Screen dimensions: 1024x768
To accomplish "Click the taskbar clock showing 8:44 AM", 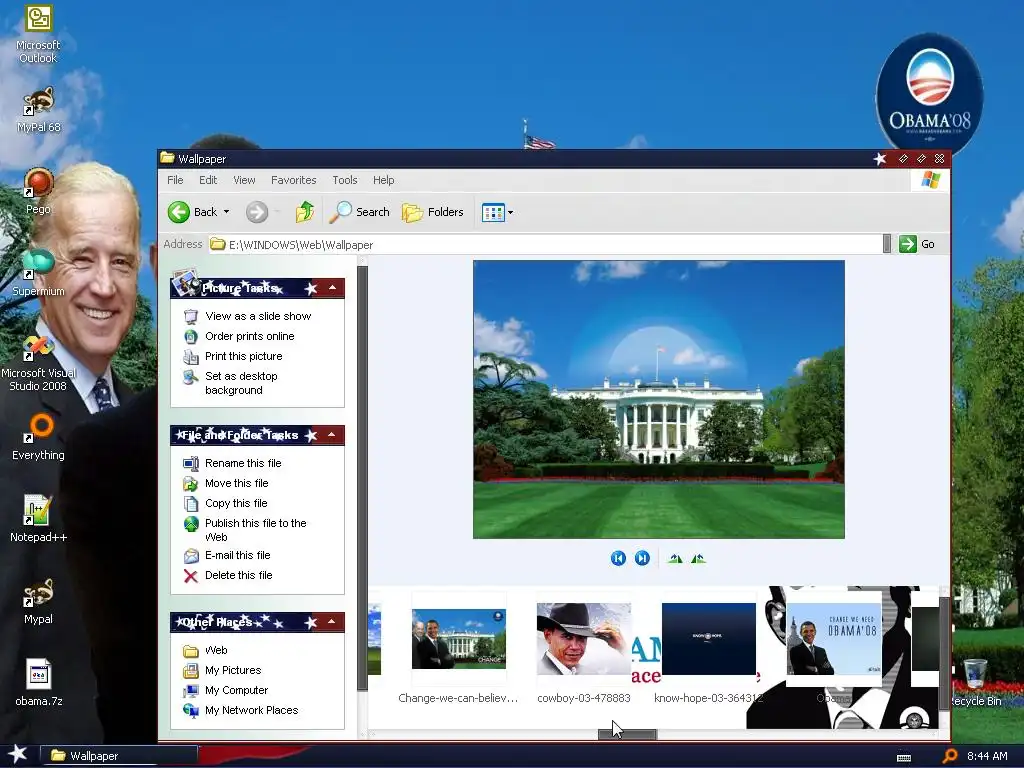I will [987, 756].
